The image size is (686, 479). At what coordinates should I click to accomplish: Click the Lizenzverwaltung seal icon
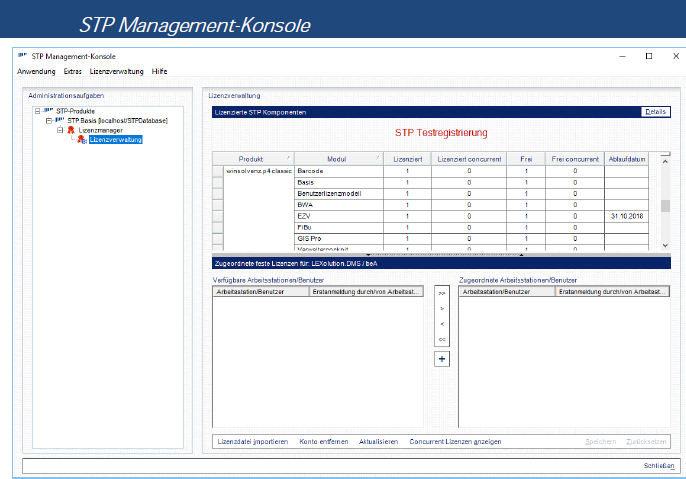pos(82,140)
